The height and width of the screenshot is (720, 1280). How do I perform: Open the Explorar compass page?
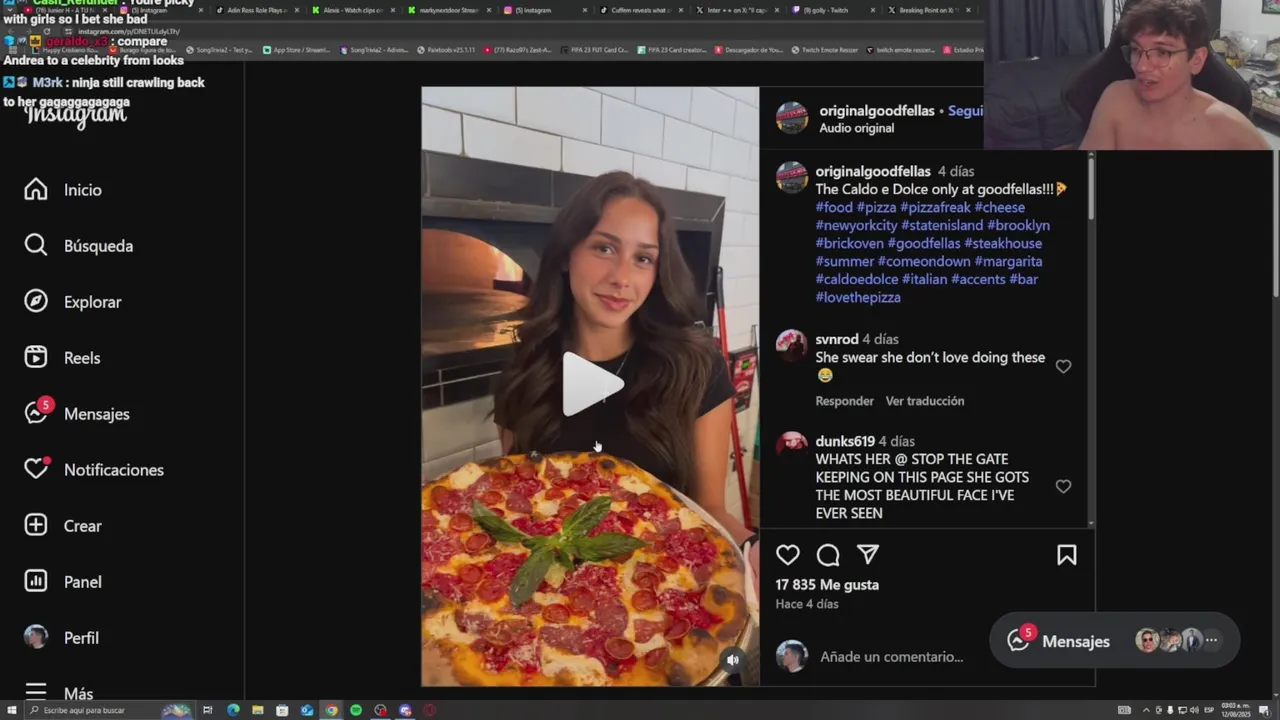click(x=72, y=302)
